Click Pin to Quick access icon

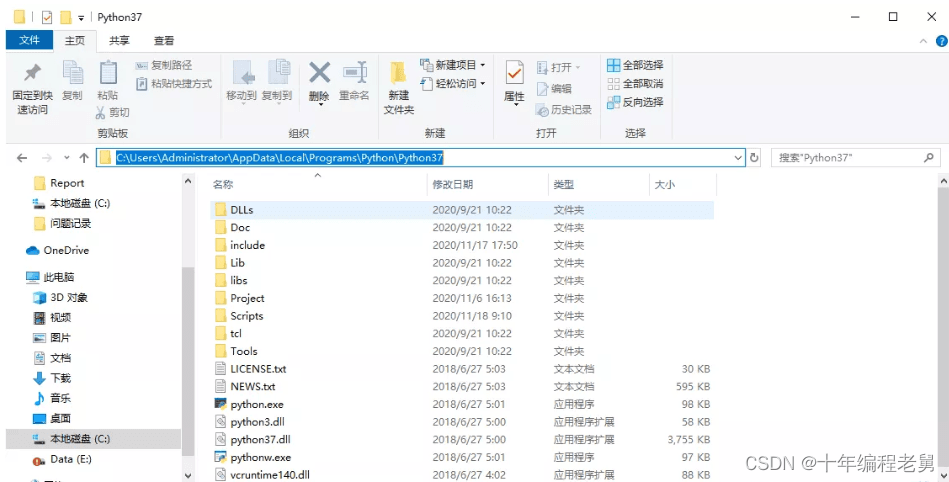[x=32, y=74]
